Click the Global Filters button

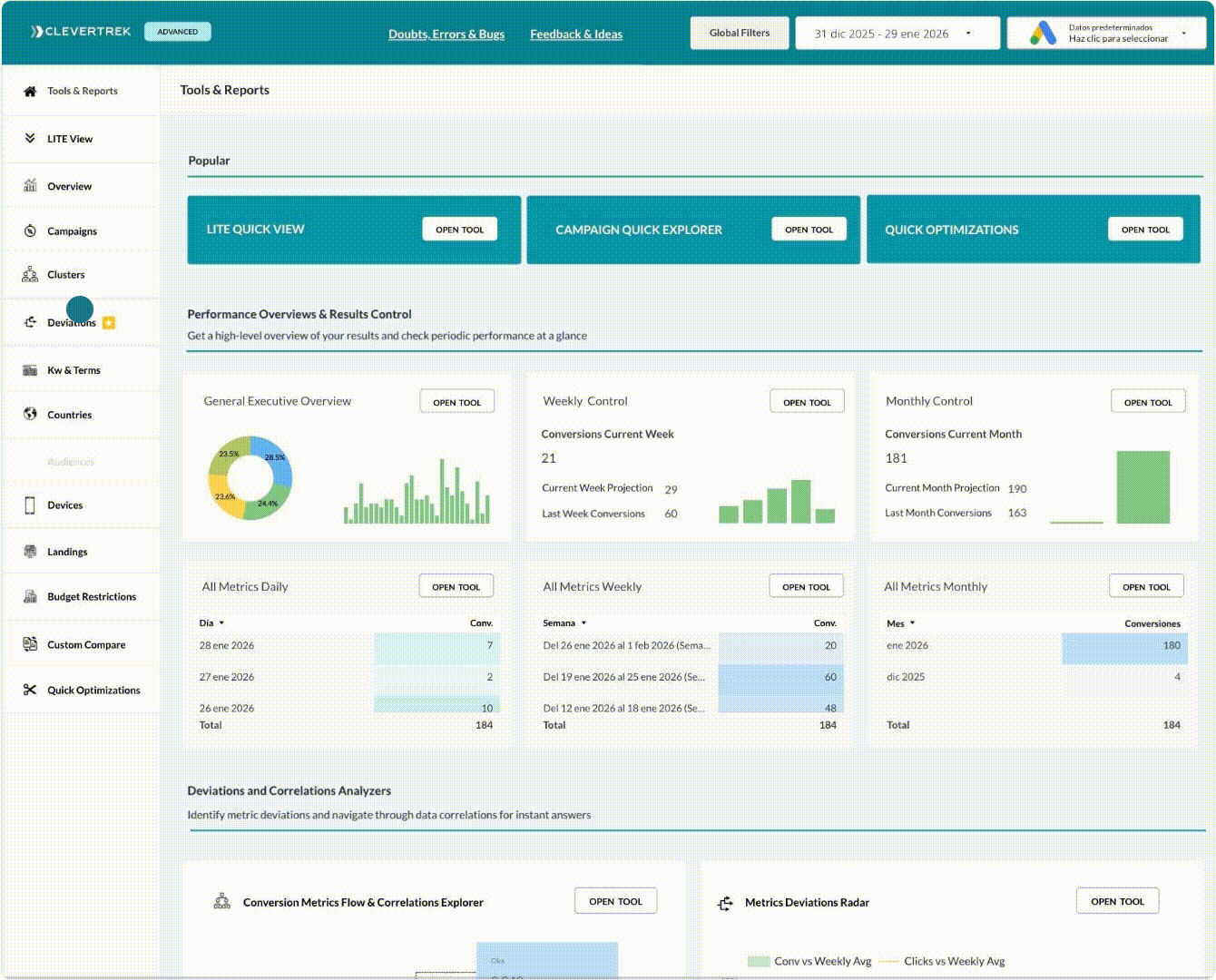(x=739, y=34)
